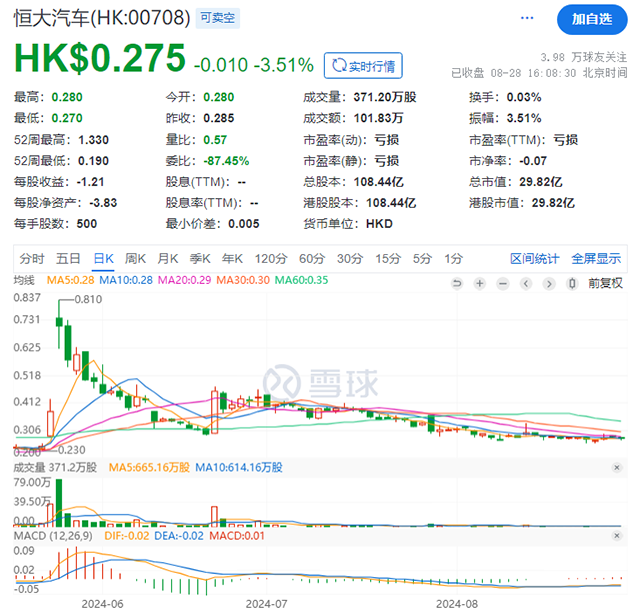Image resolution: width=640 pixels, height=613 pixels.
Task: Open the 前复权 price adjustment dropdown
Action: pos(605,283)
